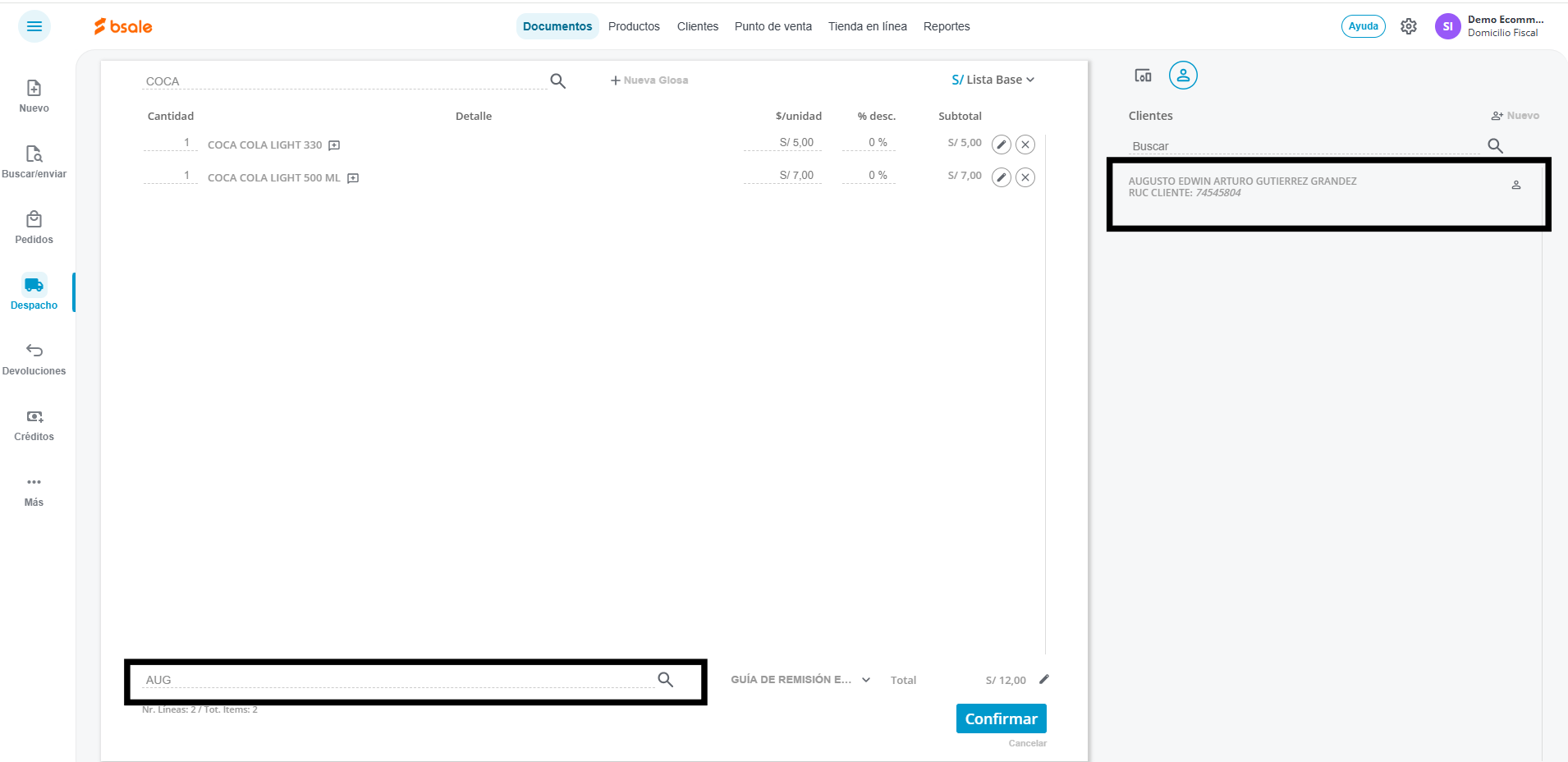Screen dimensions: 1568x762
Task: Switch to Documentos tab
Action: coord(557,26)
